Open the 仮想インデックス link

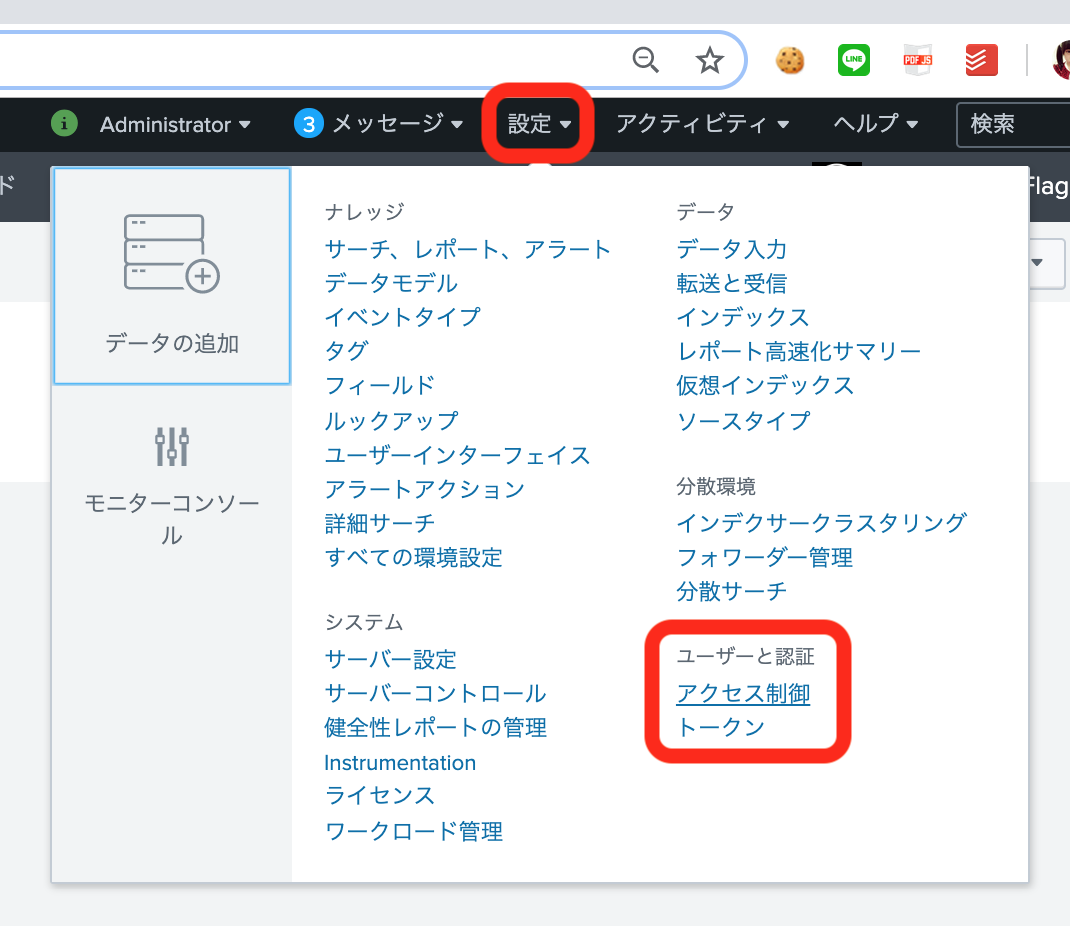765,386
